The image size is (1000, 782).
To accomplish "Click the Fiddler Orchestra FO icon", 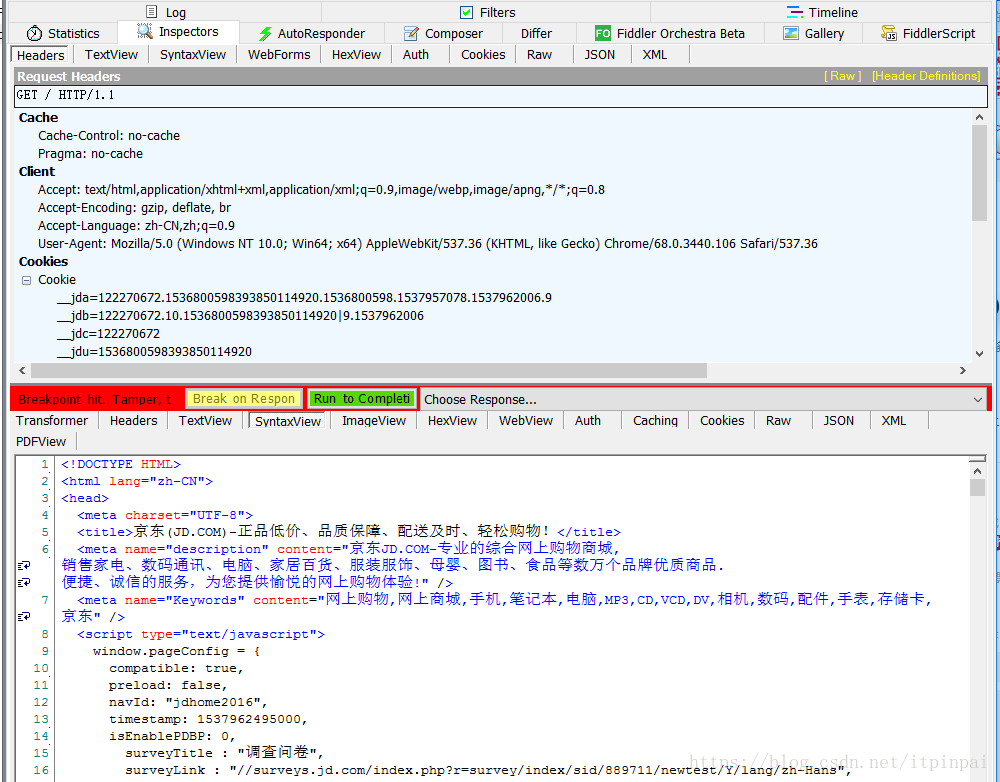I will (x=603, y=33).
